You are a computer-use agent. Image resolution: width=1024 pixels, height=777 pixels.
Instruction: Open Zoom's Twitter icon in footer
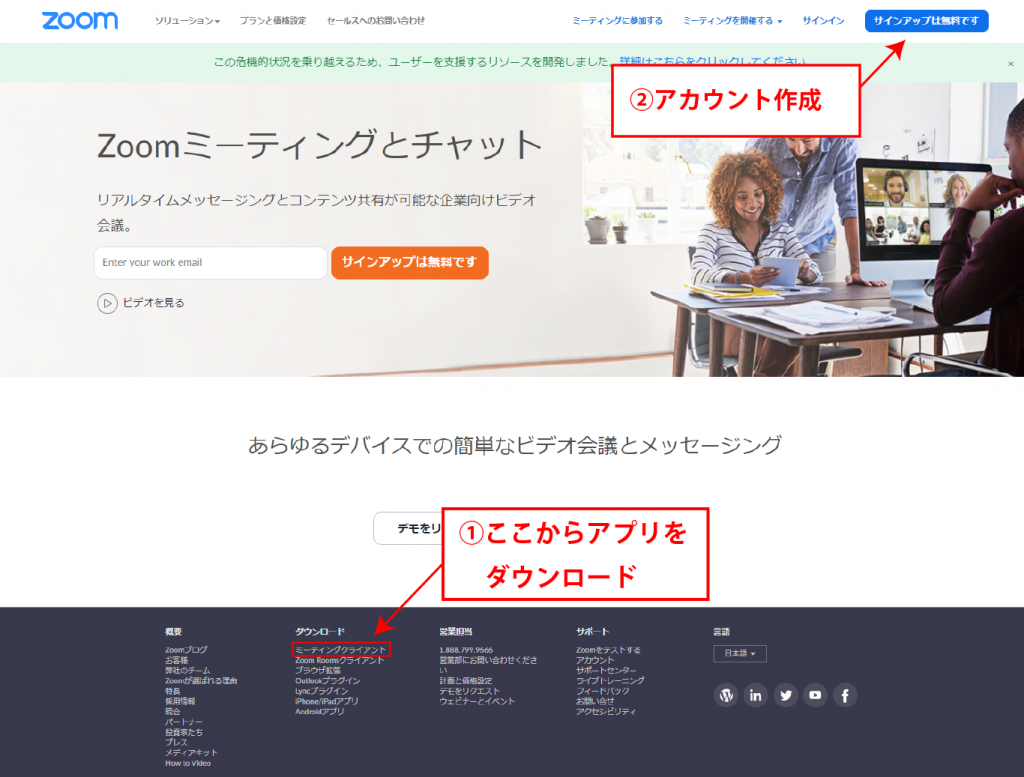point(786,695)
